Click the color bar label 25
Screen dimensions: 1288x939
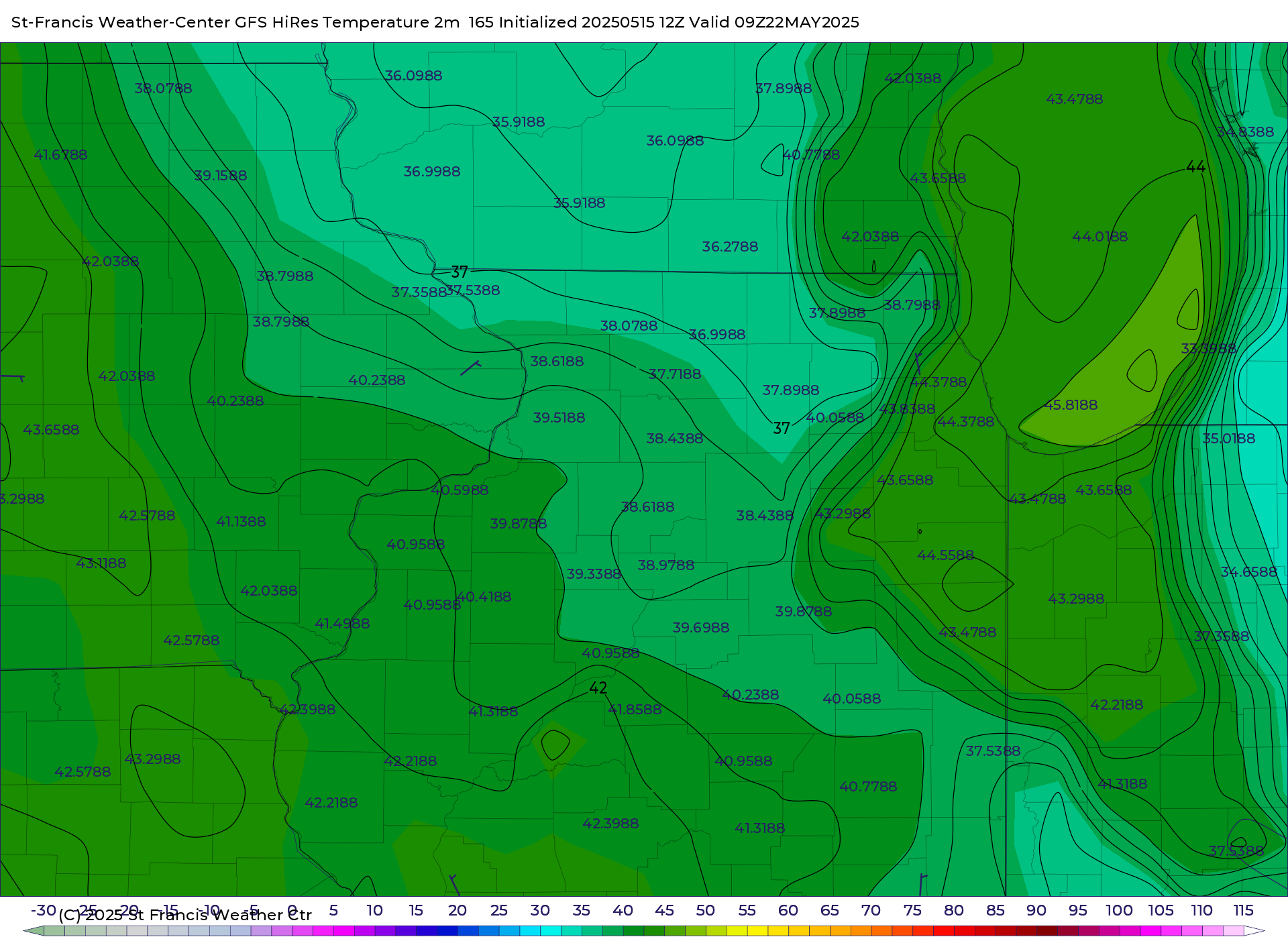tap(498, 911)
